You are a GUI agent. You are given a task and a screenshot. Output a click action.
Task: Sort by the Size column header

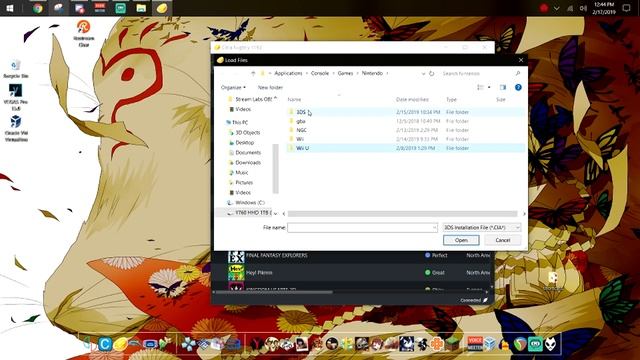pyautogui.click(x=501, y=100)
